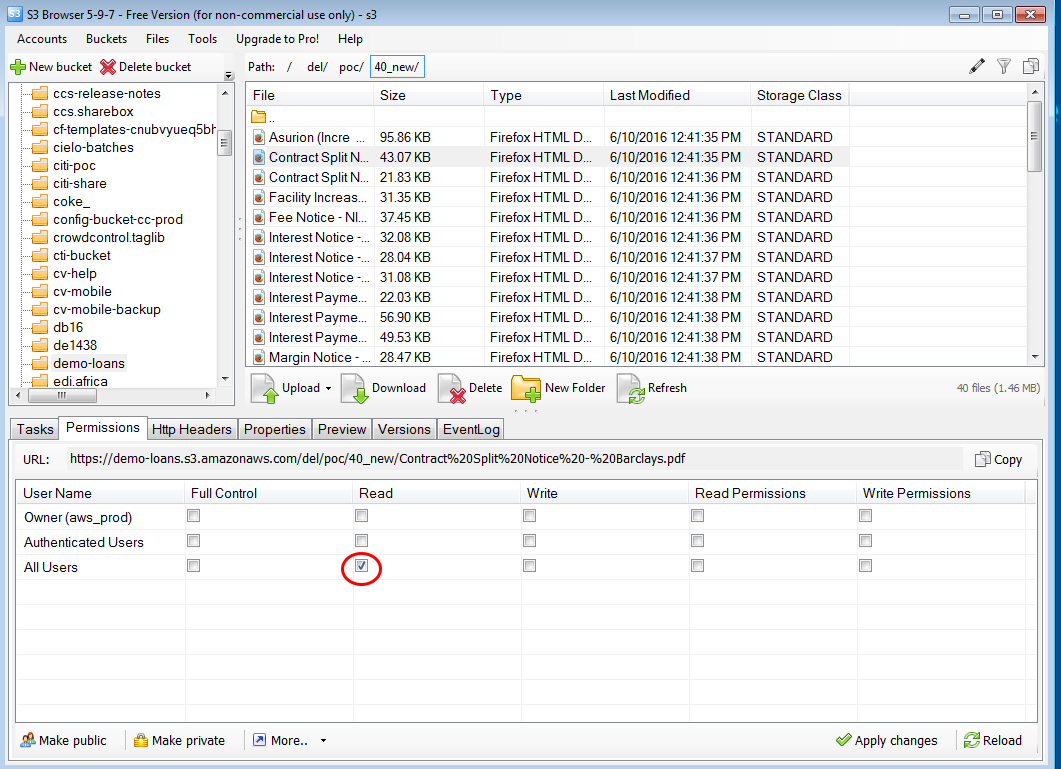The width and height of the screenshot is (1061, 769).
Task: Click the 40_new/ path input field
Action: [x=397, y=67]
